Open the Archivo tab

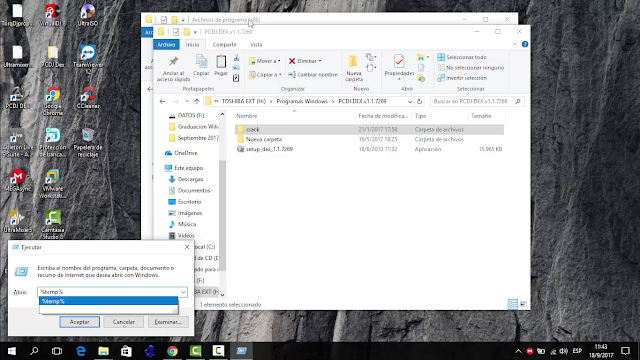coord(166,44)
